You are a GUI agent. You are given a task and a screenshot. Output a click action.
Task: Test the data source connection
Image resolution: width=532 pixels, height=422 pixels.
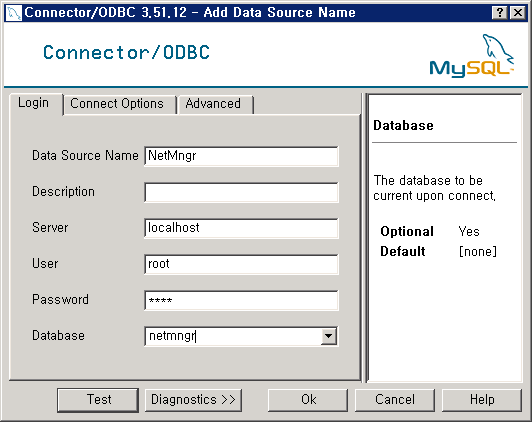(98, 400)
